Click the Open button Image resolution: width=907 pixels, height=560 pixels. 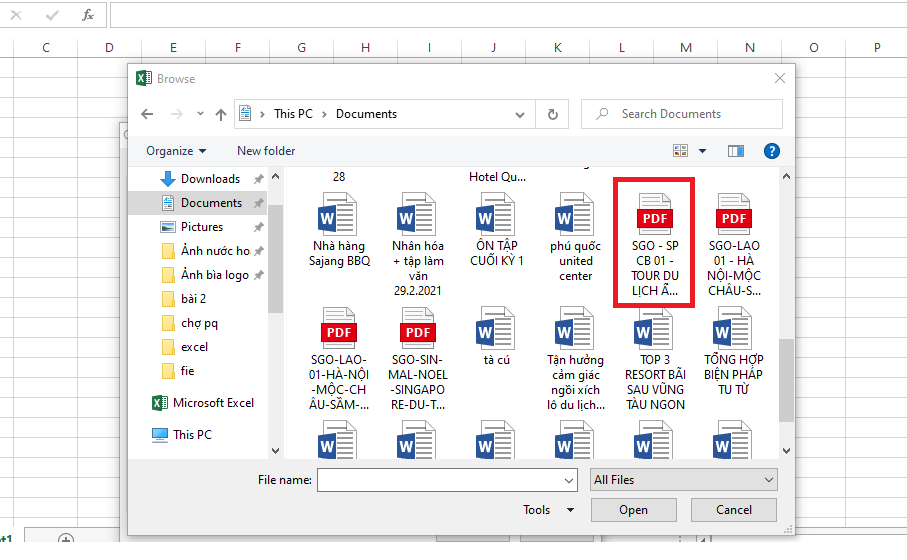point(633,510)
